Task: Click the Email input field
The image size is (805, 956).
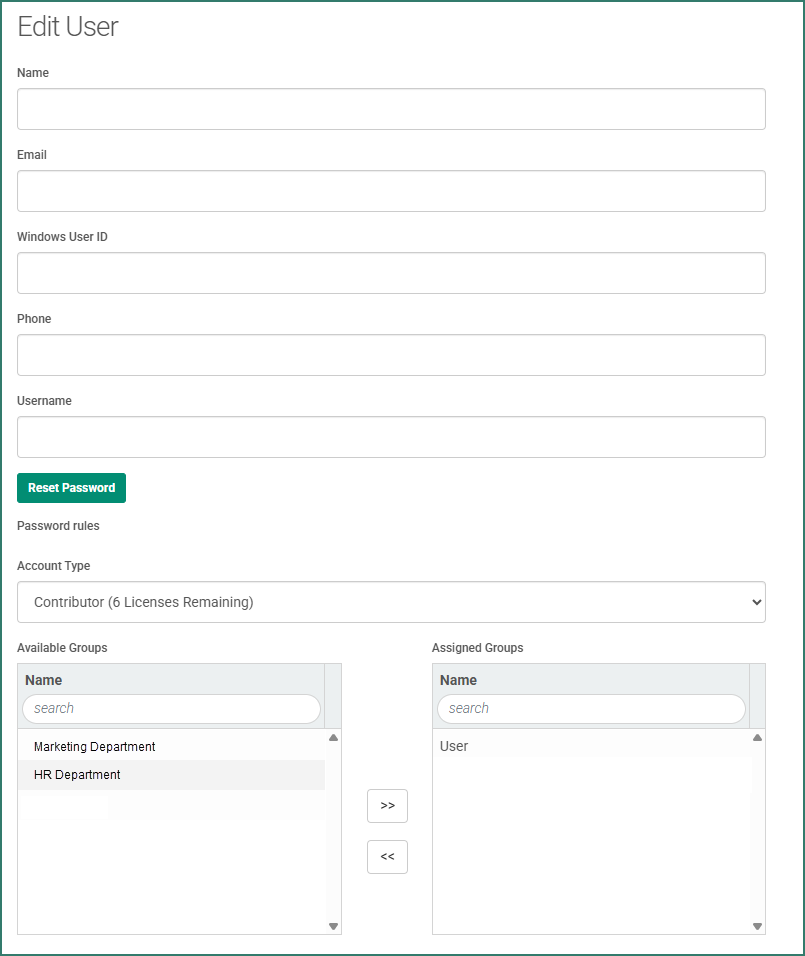Action: [x=391, y=191]
